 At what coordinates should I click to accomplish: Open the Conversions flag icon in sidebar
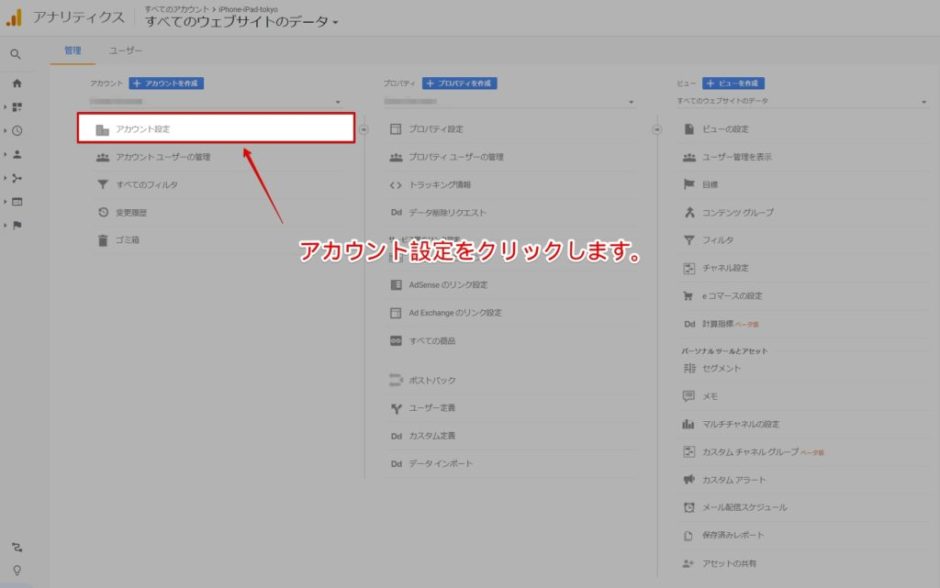point(17,225)
